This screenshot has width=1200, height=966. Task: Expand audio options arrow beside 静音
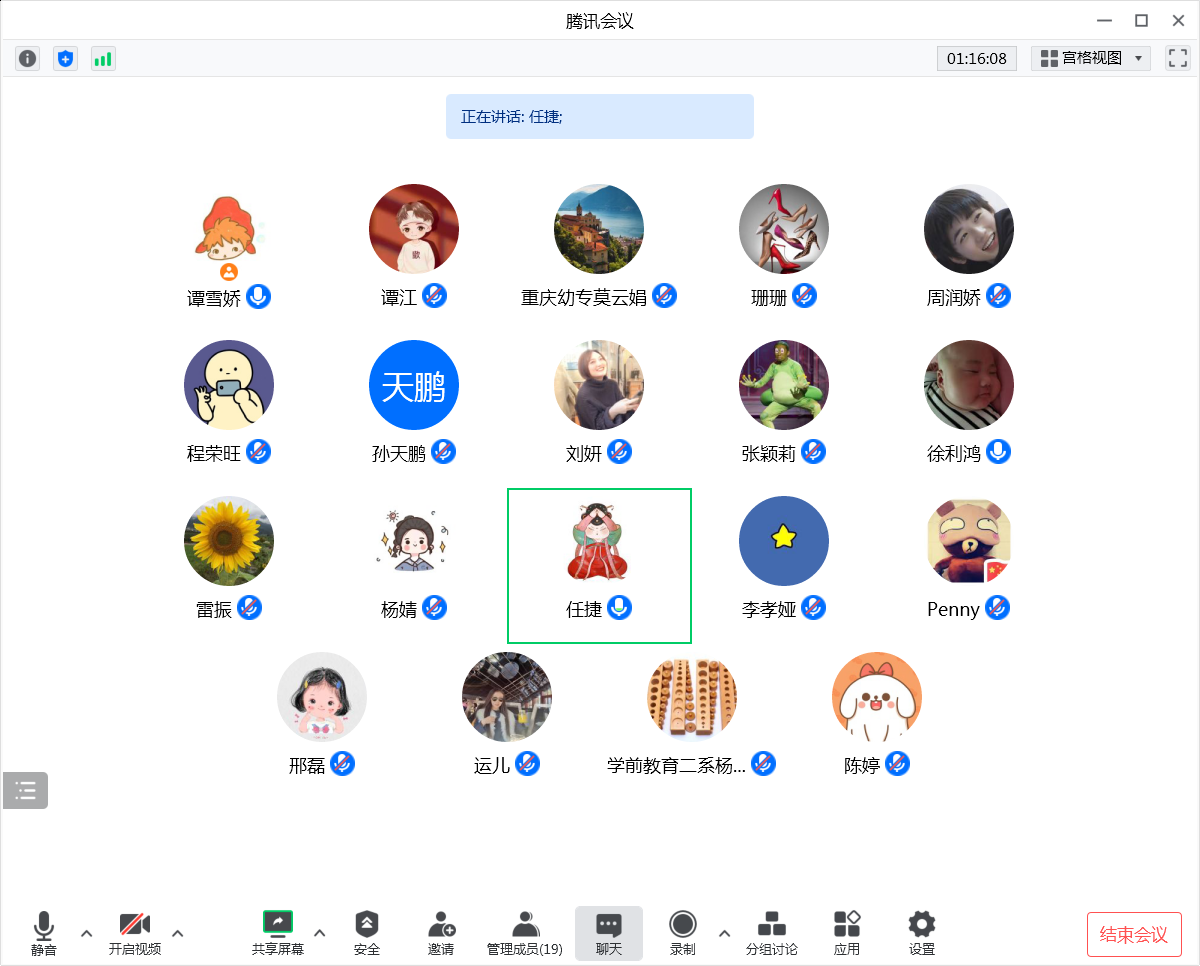(x=86, y=933)
